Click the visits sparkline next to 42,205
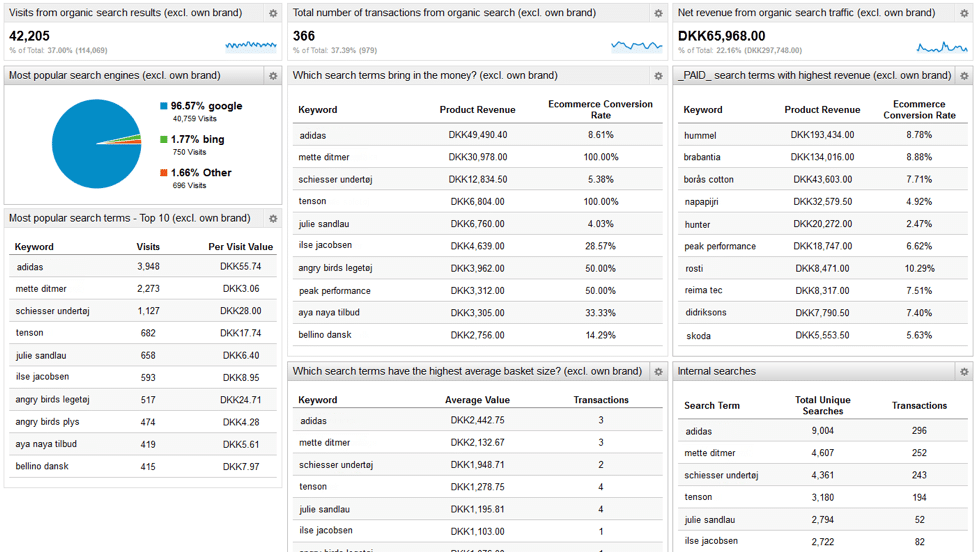The width and height of the screenshot is (974, 552). click(x=251, y=45)
